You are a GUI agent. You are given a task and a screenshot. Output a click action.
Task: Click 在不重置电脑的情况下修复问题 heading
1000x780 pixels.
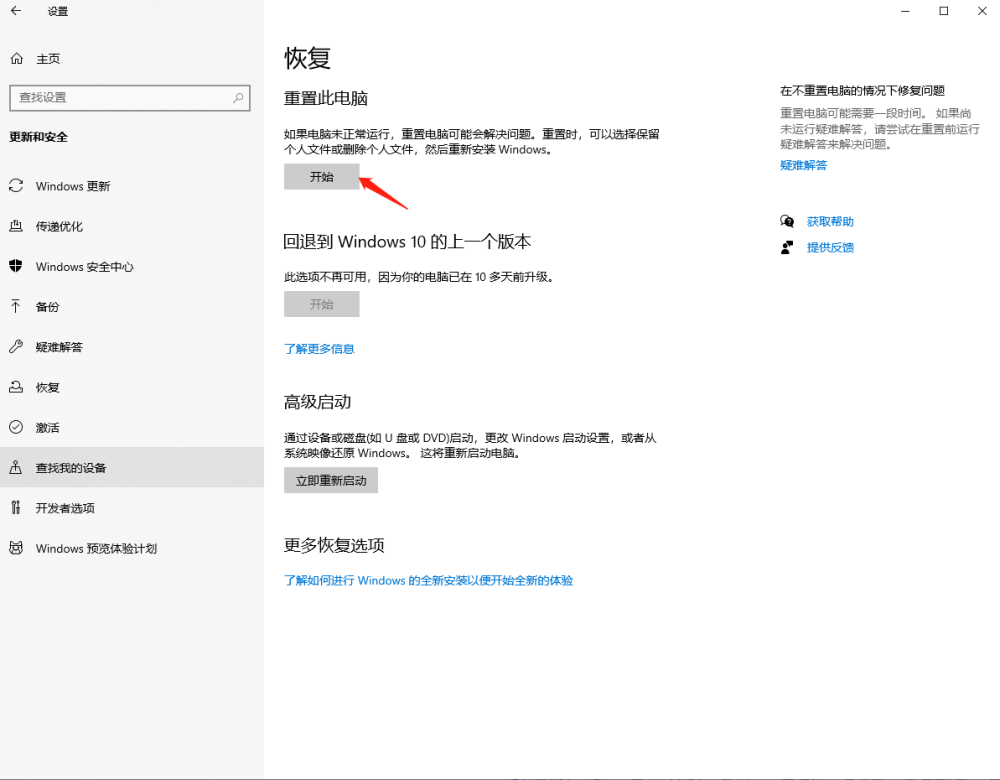(x=862, y=91)
